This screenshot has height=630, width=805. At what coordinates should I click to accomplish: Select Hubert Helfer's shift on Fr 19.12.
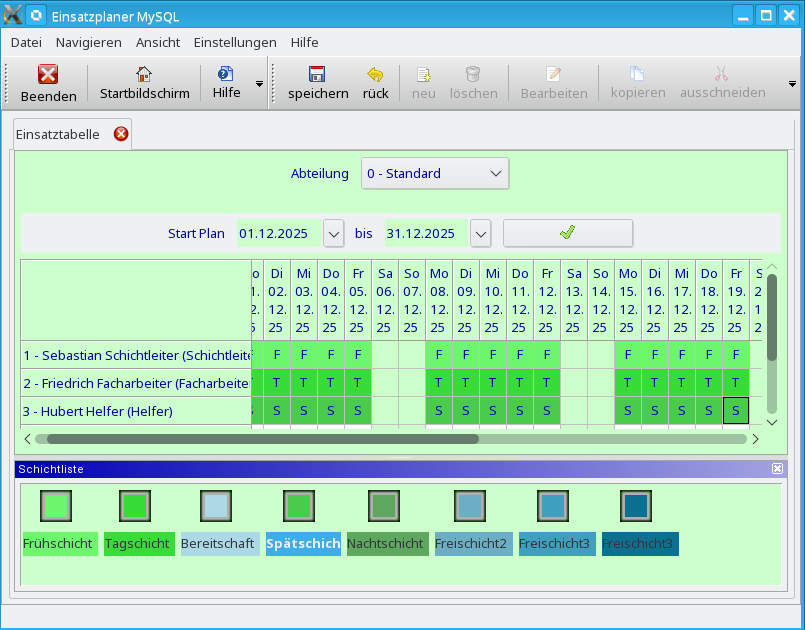coord(735,411)
